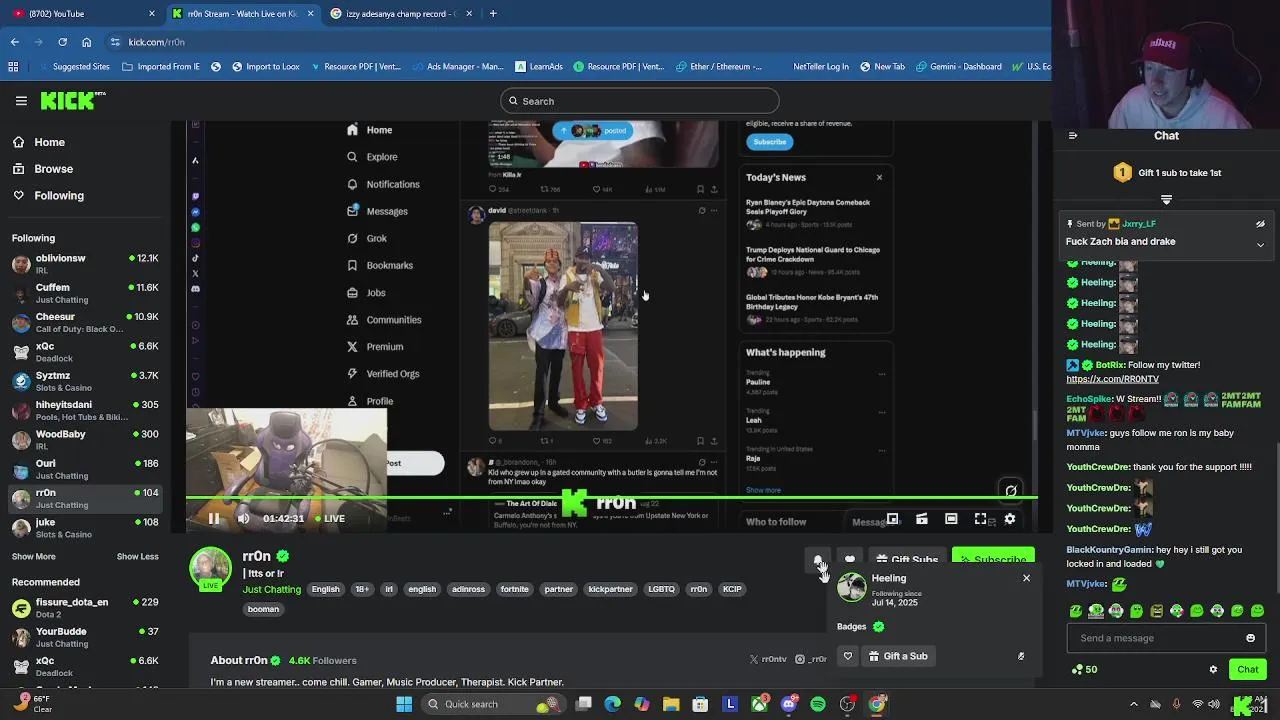Viewport: 1280px width, 720px height.
Task: Open the x.com/RR0NTV chat link
Action: [x=1112, y=379]
